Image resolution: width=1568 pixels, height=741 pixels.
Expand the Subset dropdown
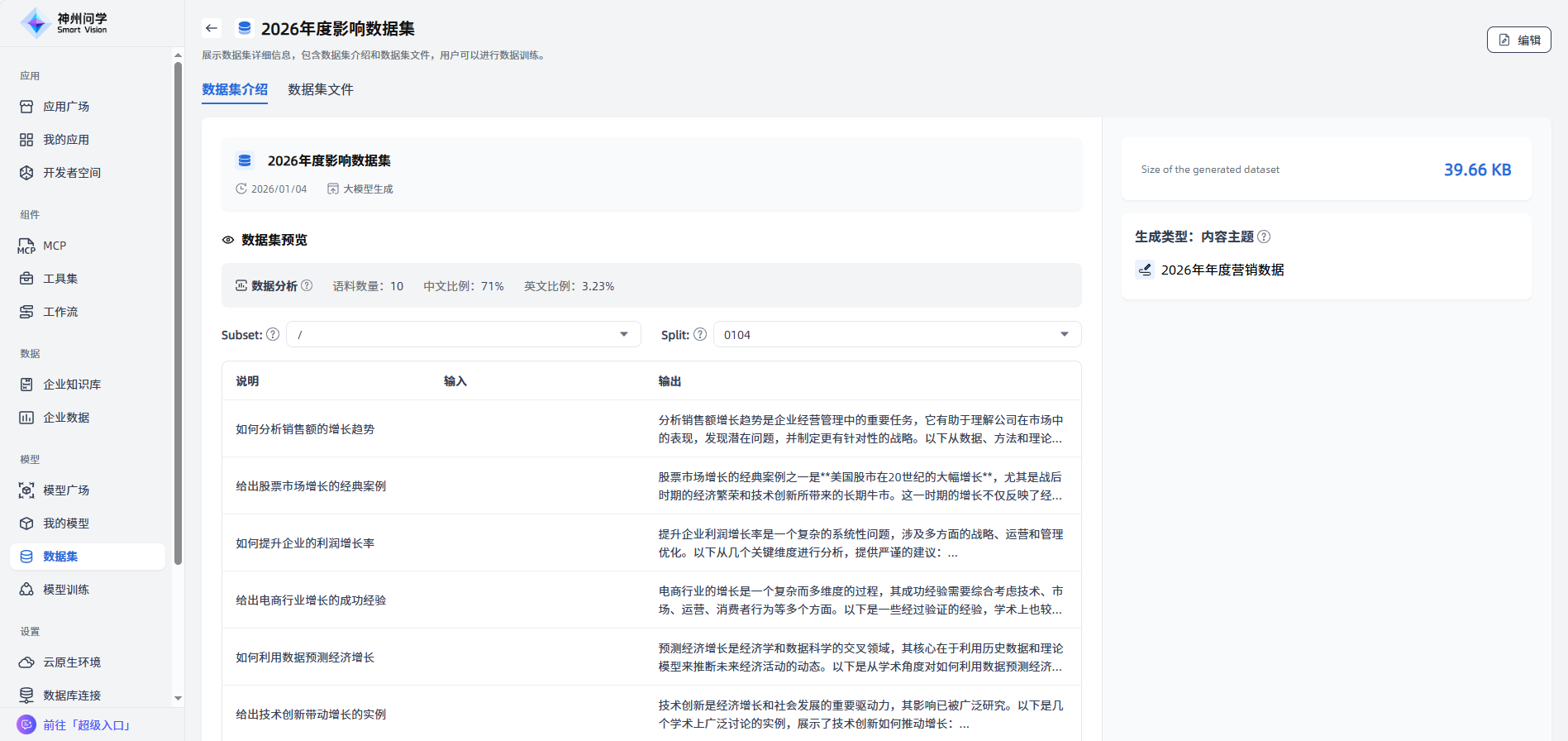click(x=463, y=334)
